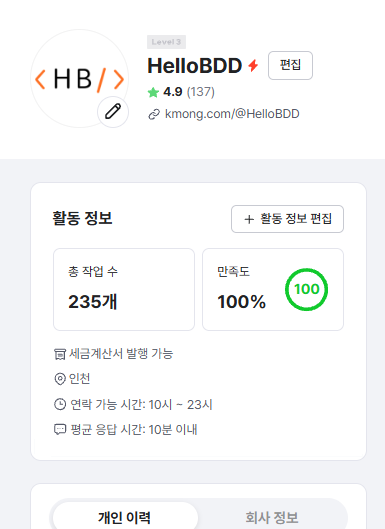The height and width of the screenshot is (529, 385).
Task: Click the location pin icon beside 인천
Action: [60, 379]
